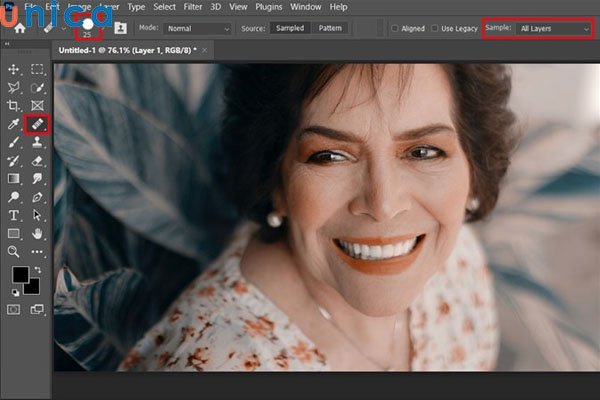Swap foreground and background colors
This screenshot has width=600, height=400.
point(37,269)
